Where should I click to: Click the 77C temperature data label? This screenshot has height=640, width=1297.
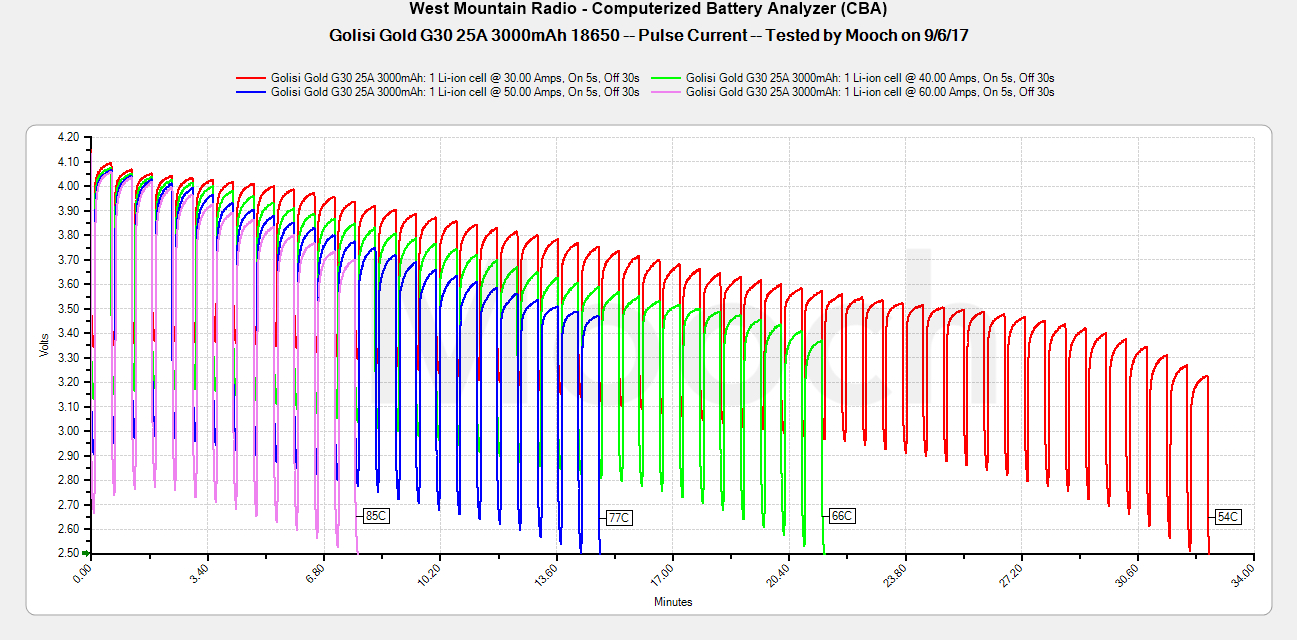tap(618, 518)
